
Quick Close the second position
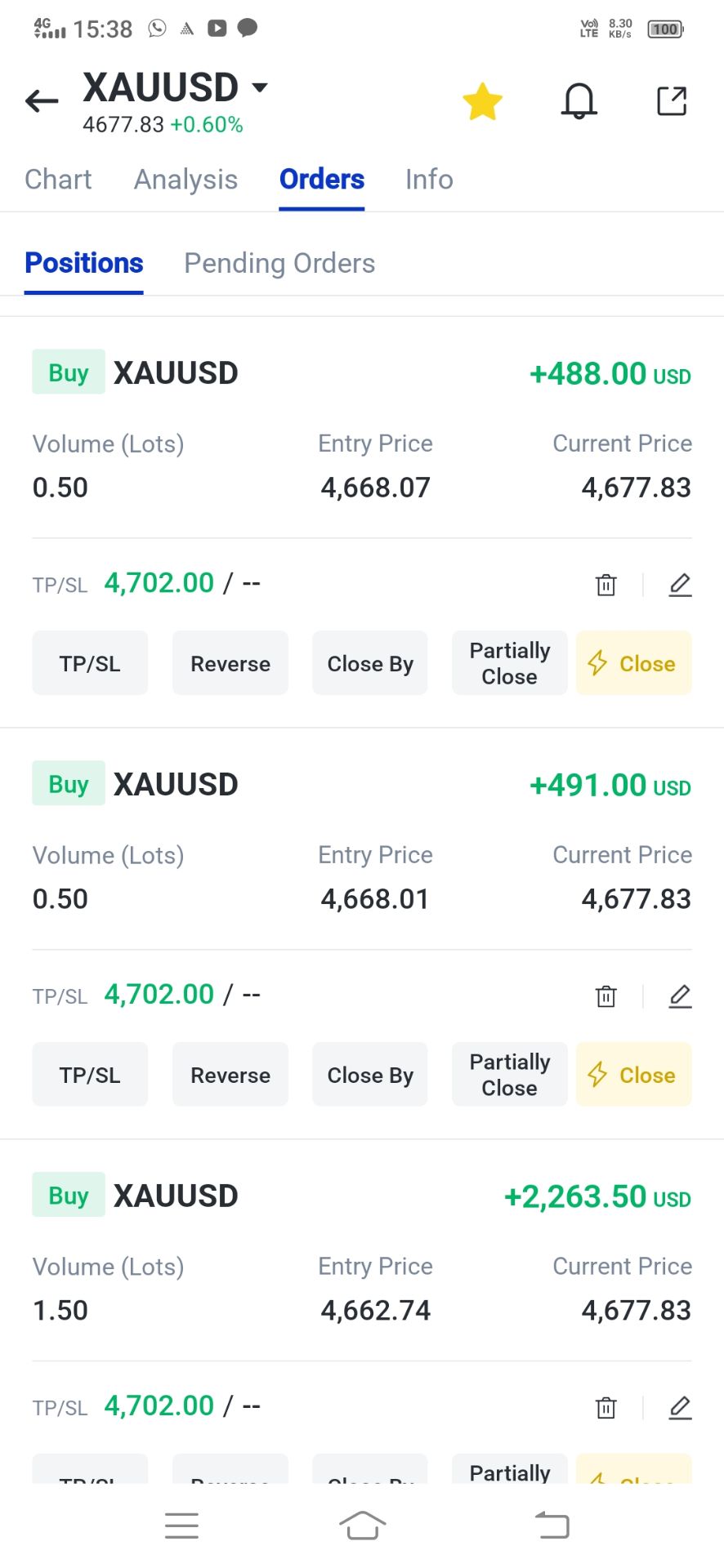(x=633, y=1075)
